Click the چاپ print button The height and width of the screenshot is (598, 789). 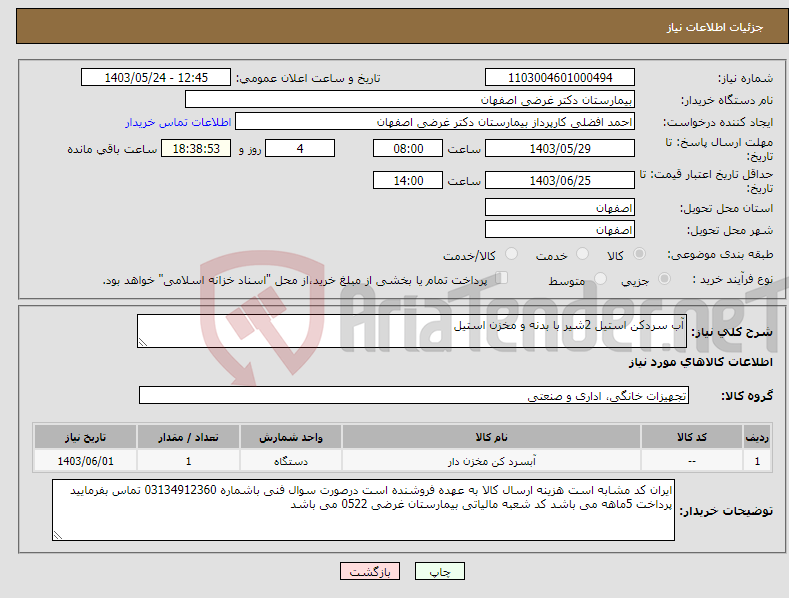coord(440,571)
